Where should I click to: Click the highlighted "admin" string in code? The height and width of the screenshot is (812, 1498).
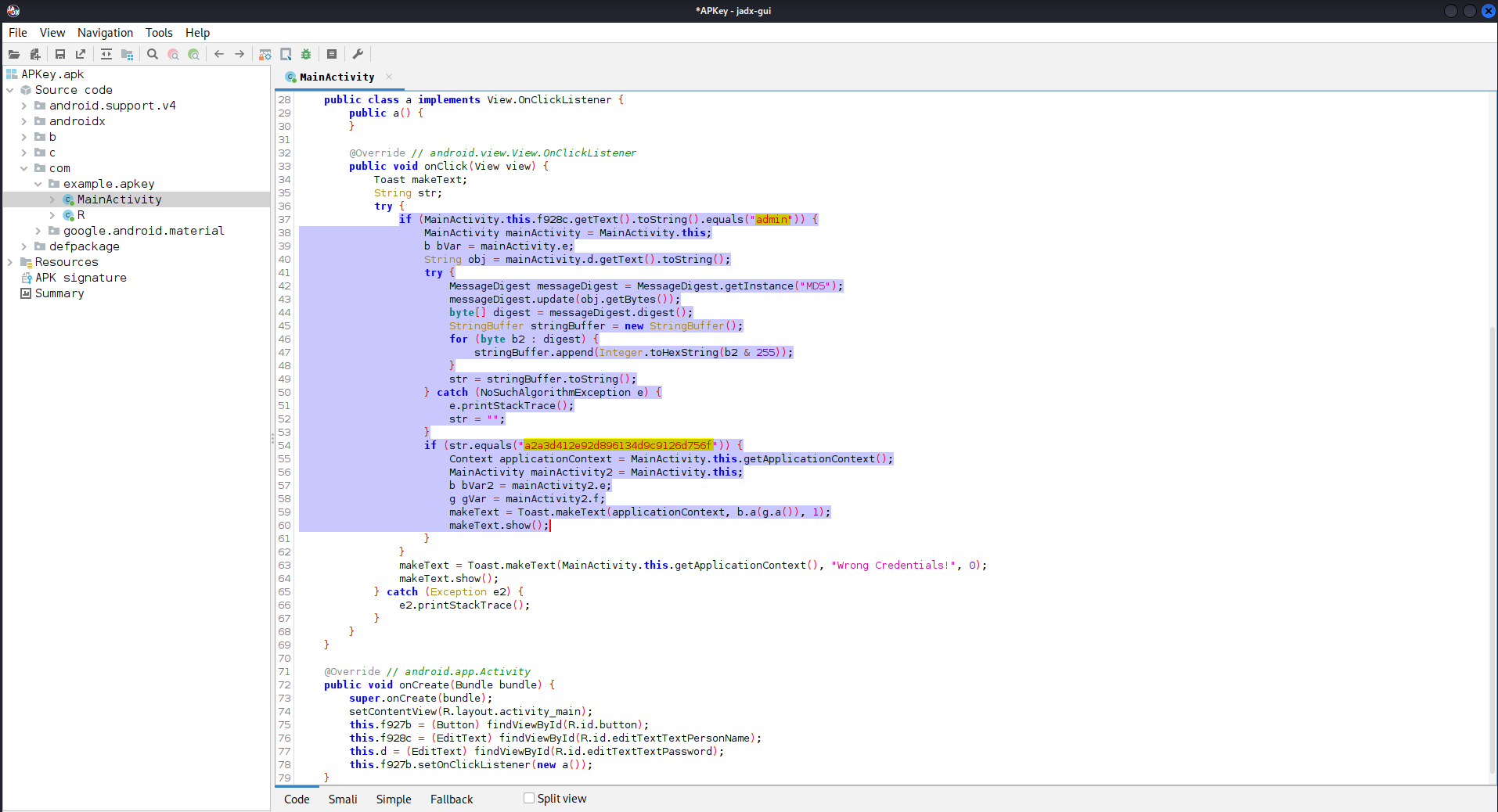coord(772,219)
